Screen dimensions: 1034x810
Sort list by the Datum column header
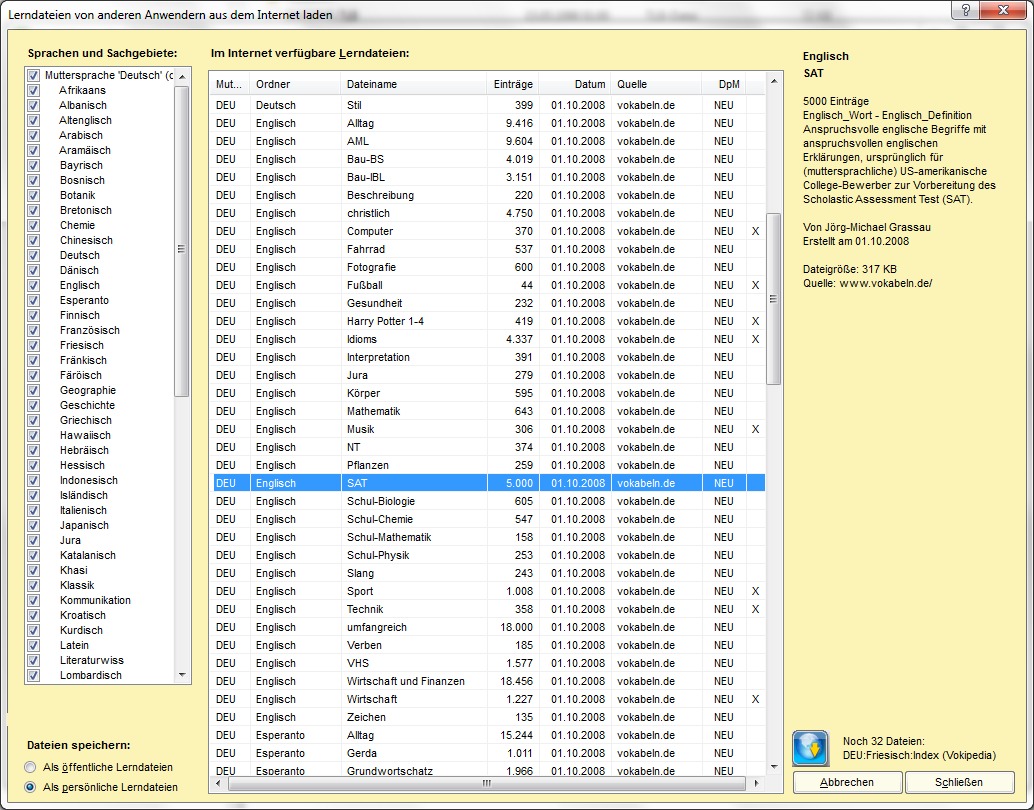tap(575, 84)
